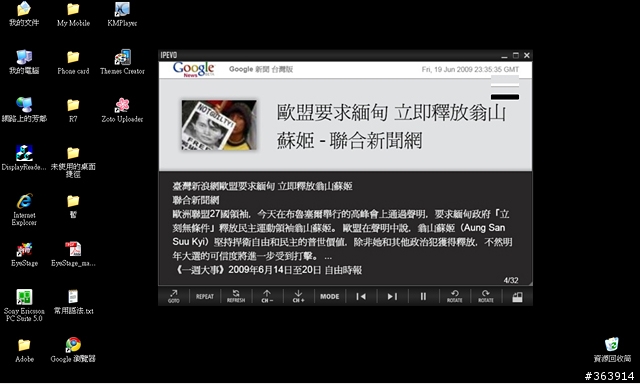Maximize the IPEVO window

[x=516, y=55]
